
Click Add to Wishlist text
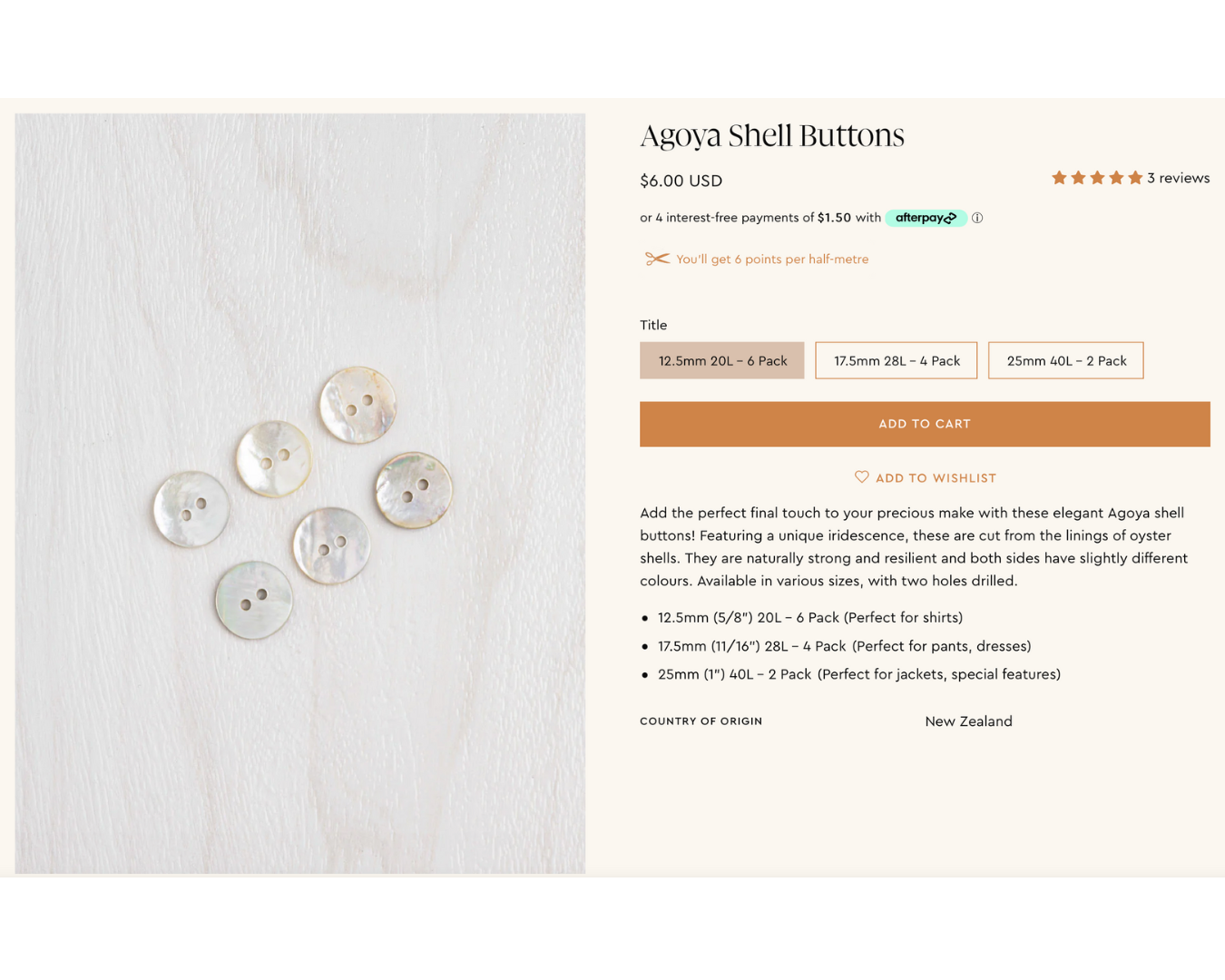pos(936,478)
